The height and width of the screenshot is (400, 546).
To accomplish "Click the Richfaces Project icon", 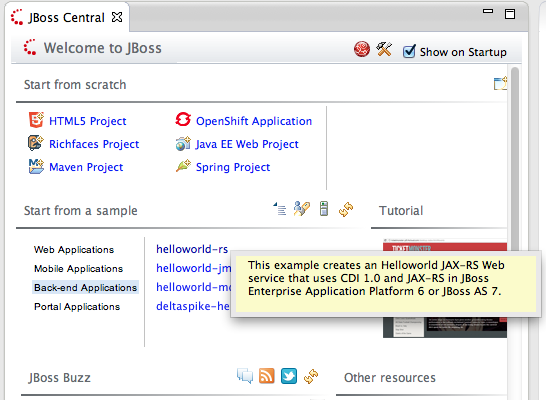I will click(x=36, y=143).
